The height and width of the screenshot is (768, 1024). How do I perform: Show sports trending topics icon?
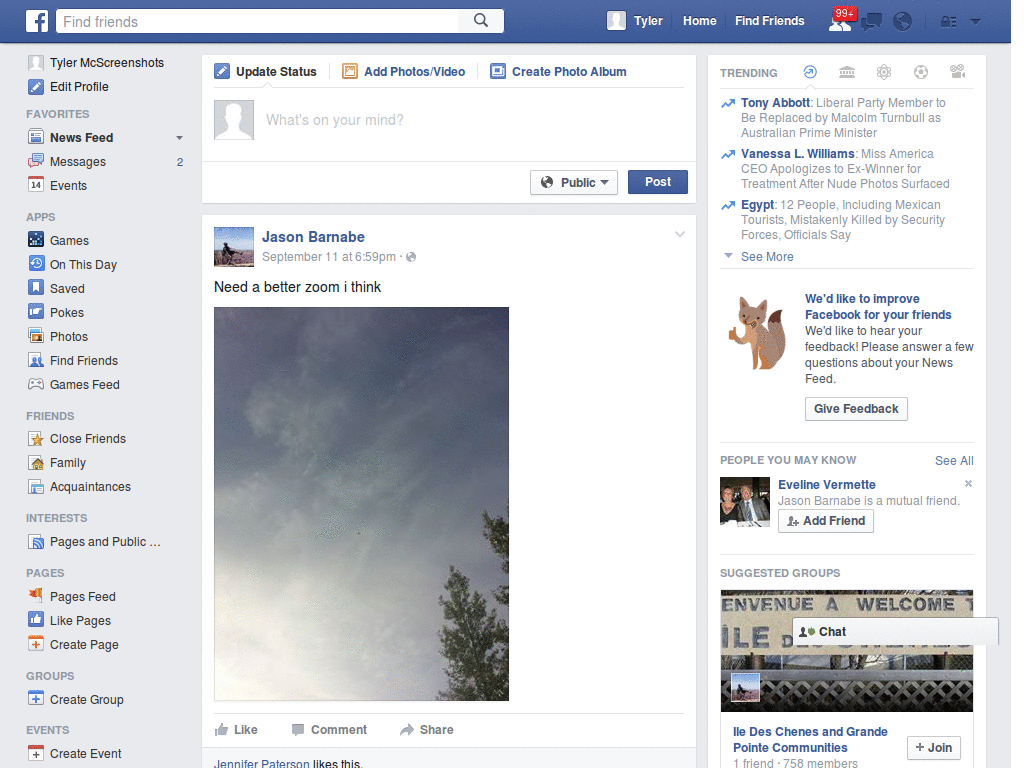[x=921, y=72]
